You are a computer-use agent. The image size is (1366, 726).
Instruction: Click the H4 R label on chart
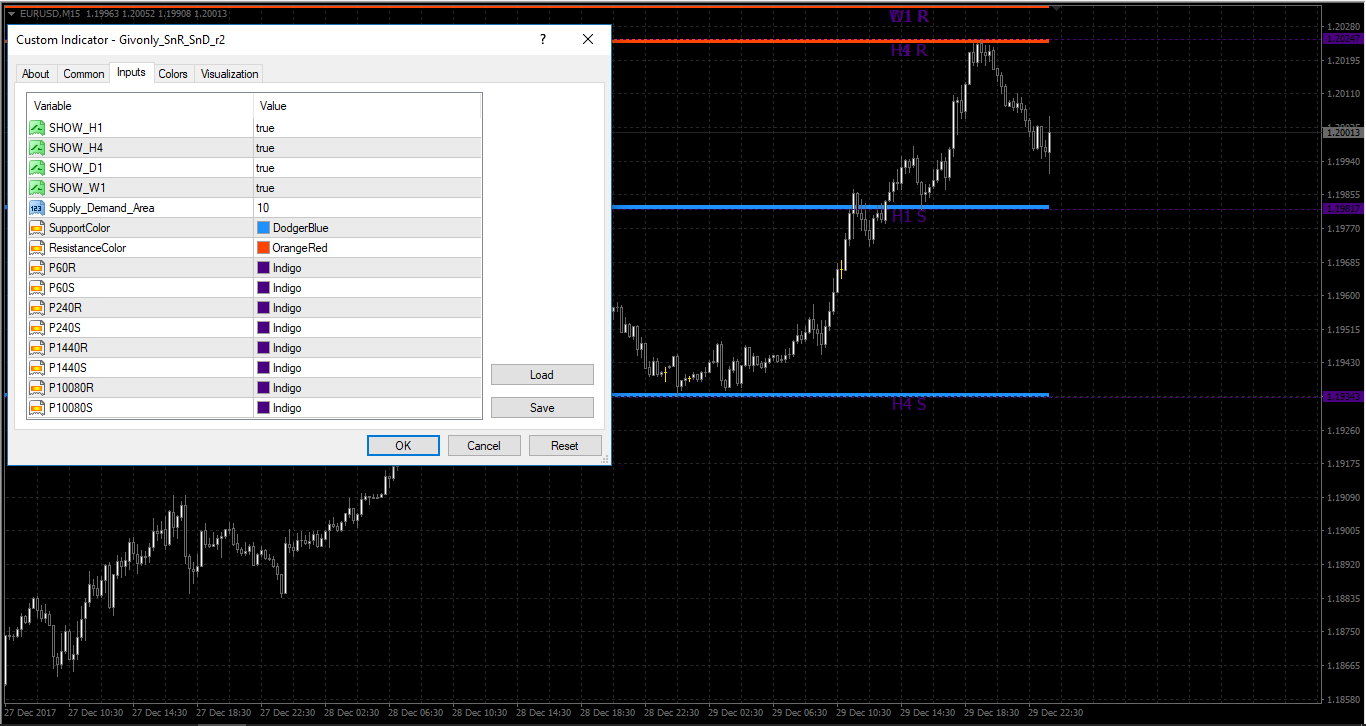pos(909,50)
